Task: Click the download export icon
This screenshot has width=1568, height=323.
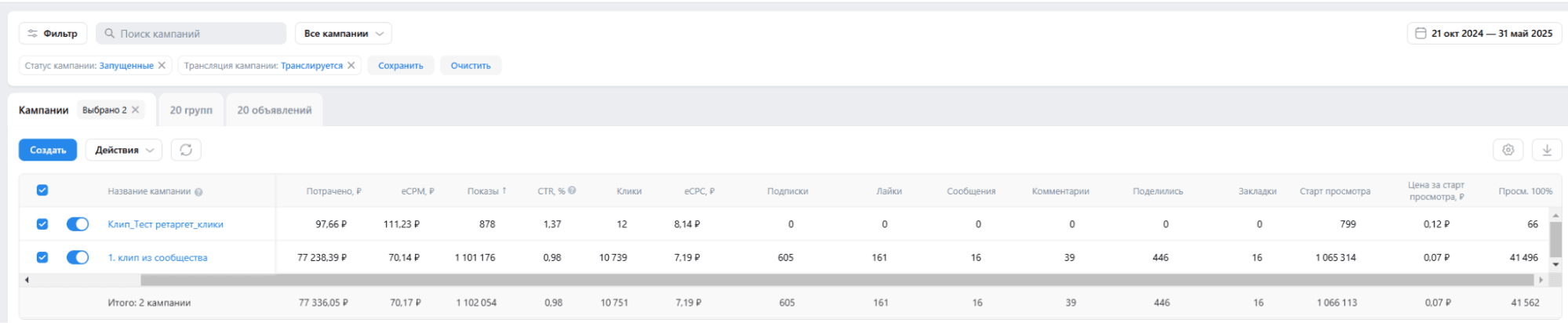Action: point(1547,150)
